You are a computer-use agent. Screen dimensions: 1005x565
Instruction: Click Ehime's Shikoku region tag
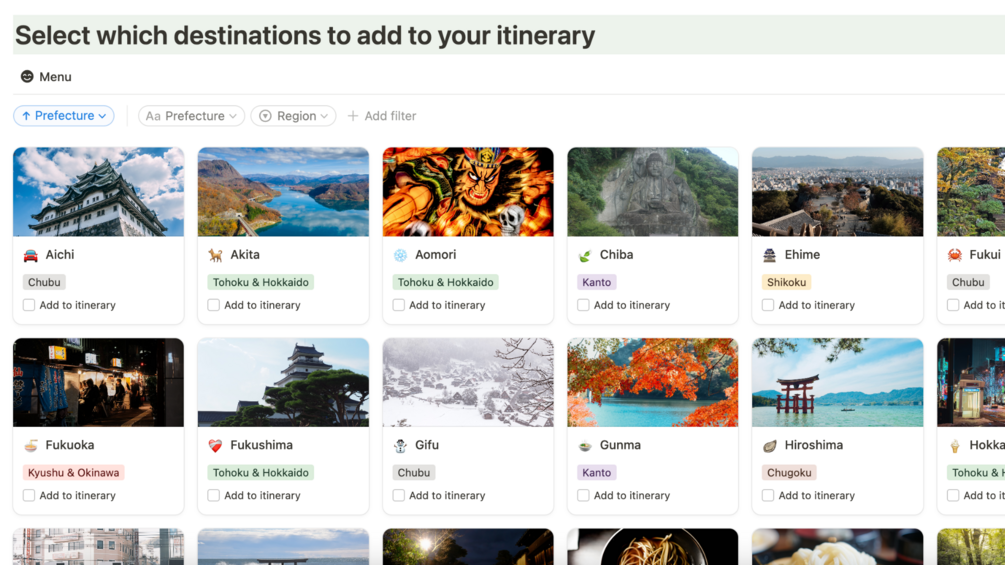tap(786, 282)
